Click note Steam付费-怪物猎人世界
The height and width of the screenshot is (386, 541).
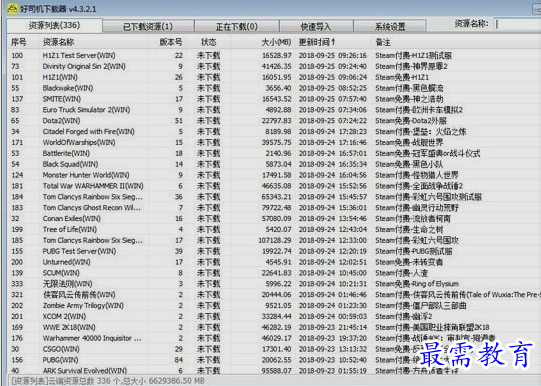pyautogui.click(x=417, y=175)
